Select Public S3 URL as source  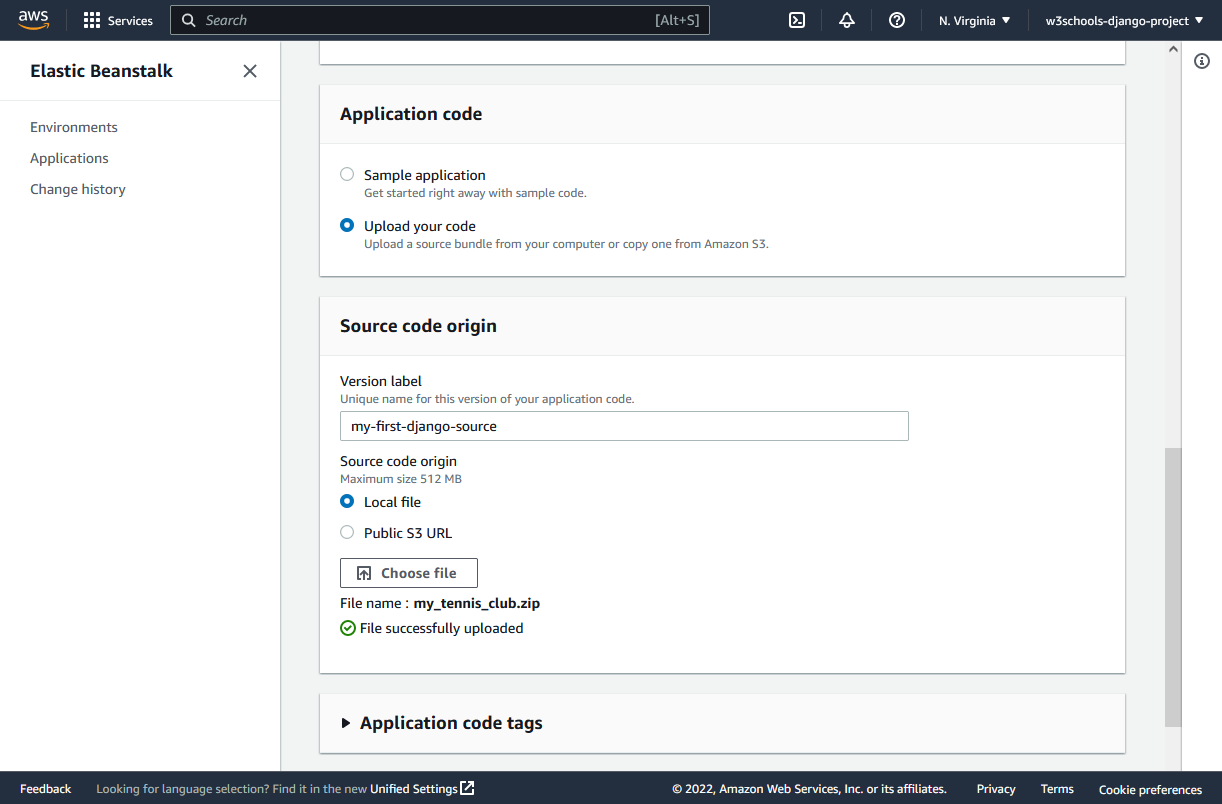click(x=347, y=533)
